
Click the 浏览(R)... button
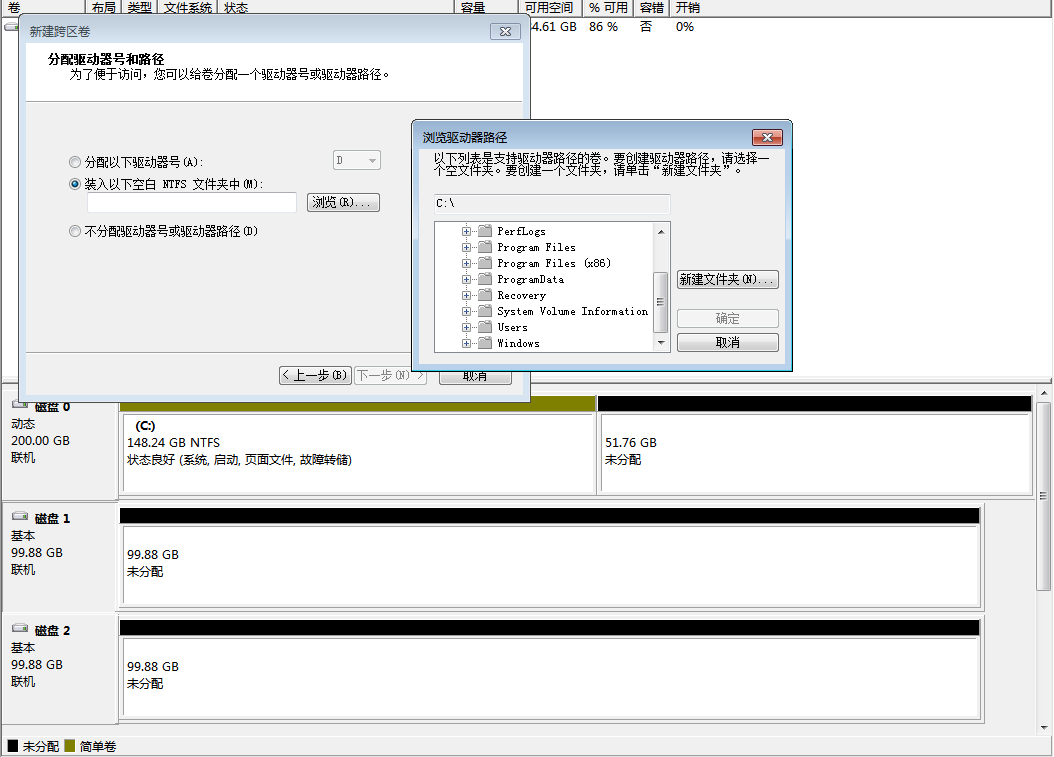click(x=343, y=202)
